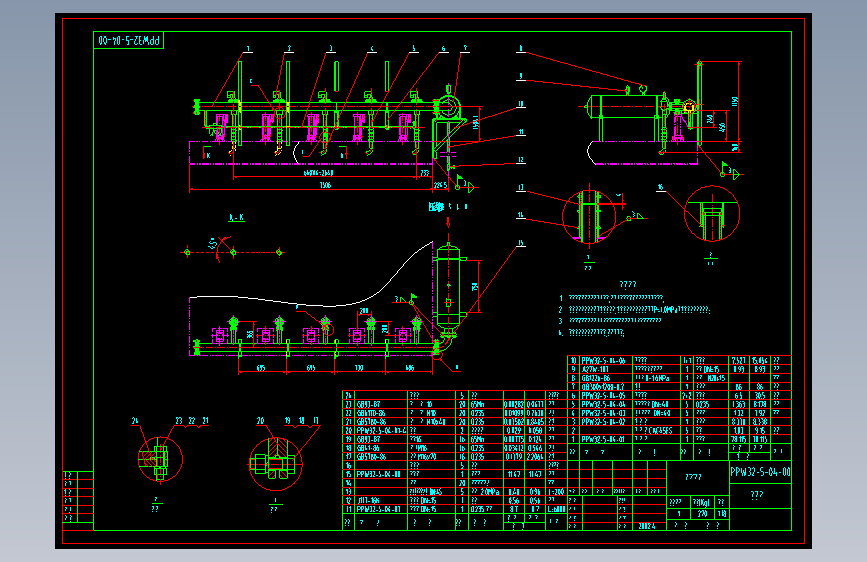The height and width of the screenshot is (562, 867).
Task: Click balloon number 17 on flange detail
Action: (316, 421)
